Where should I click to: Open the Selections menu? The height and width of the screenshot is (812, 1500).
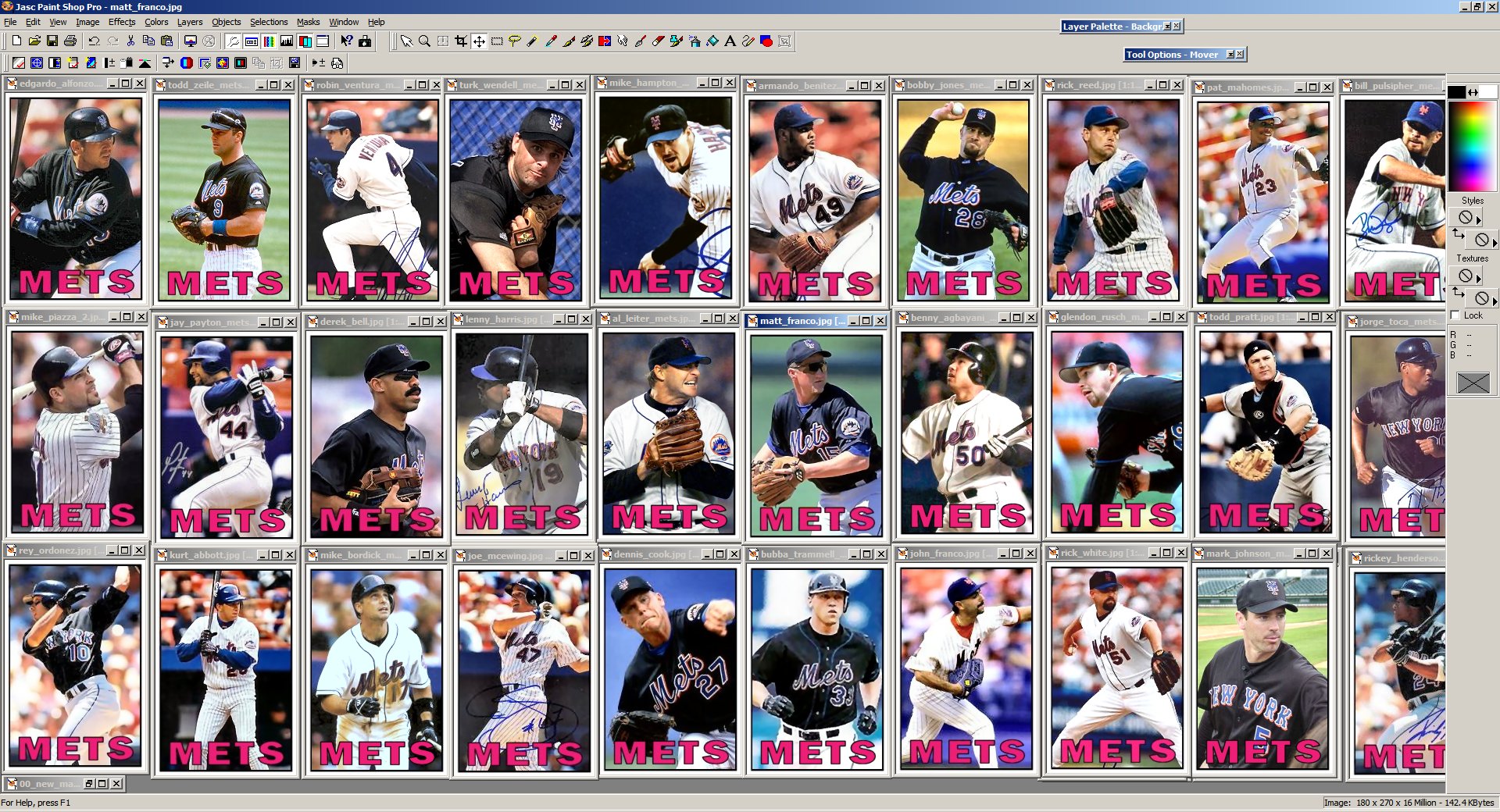(269, 22)
